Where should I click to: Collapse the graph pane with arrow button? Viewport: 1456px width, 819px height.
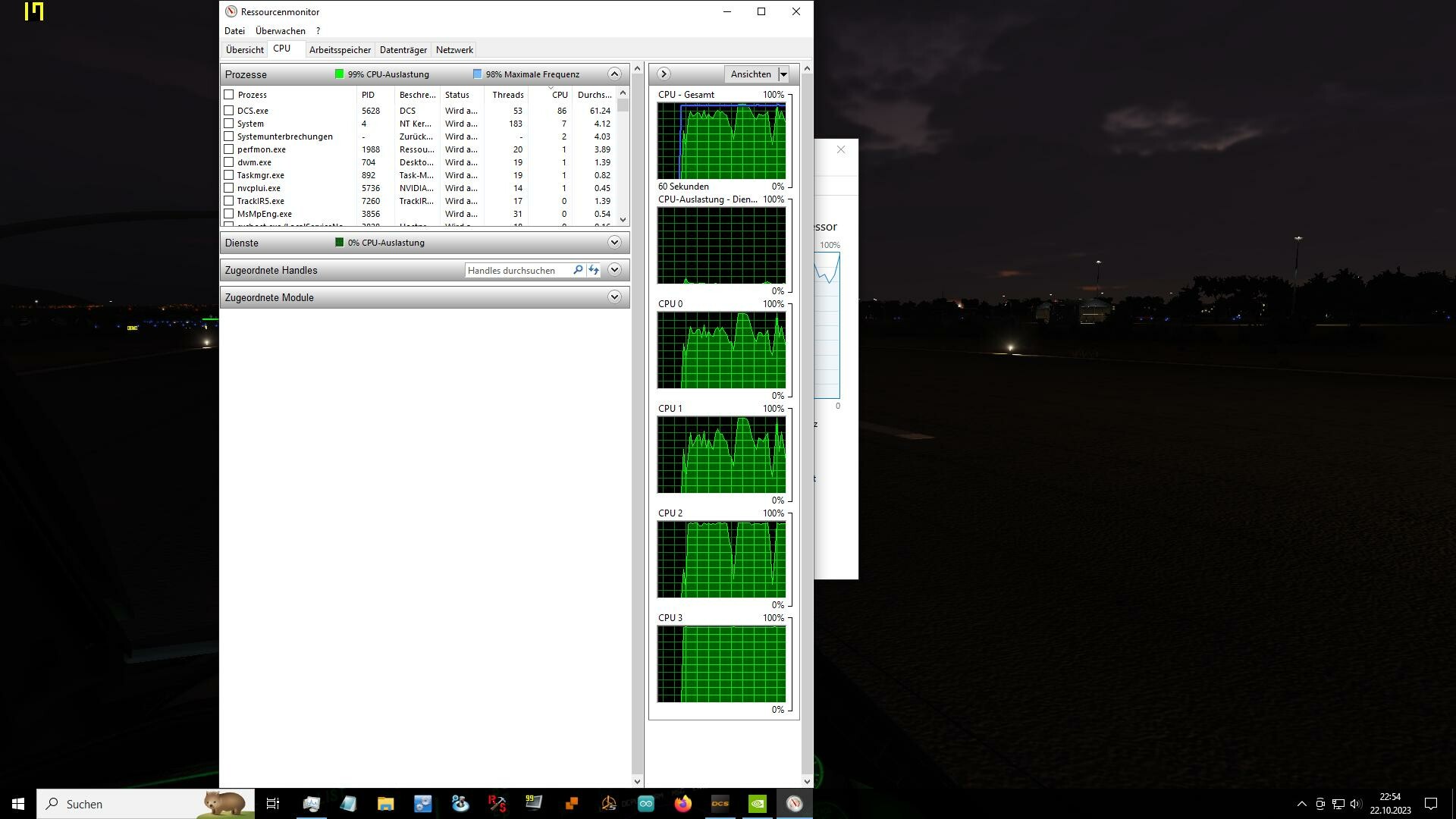point(664,74)
